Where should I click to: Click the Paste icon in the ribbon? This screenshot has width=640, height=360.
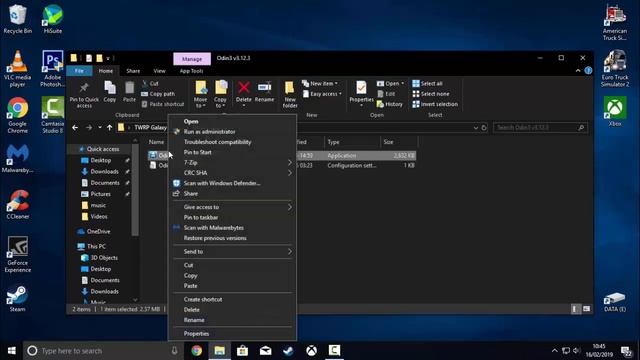pos(129,91)
